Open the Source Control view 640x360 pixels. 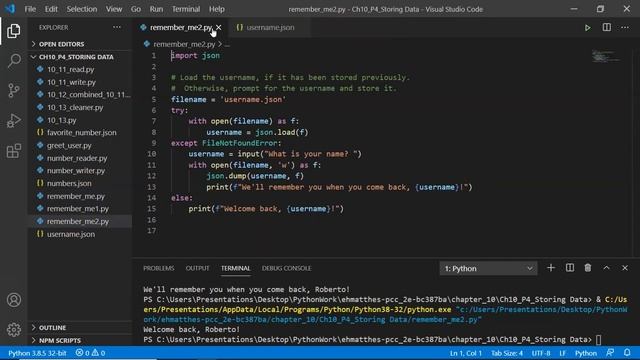(x=13, y=90)
